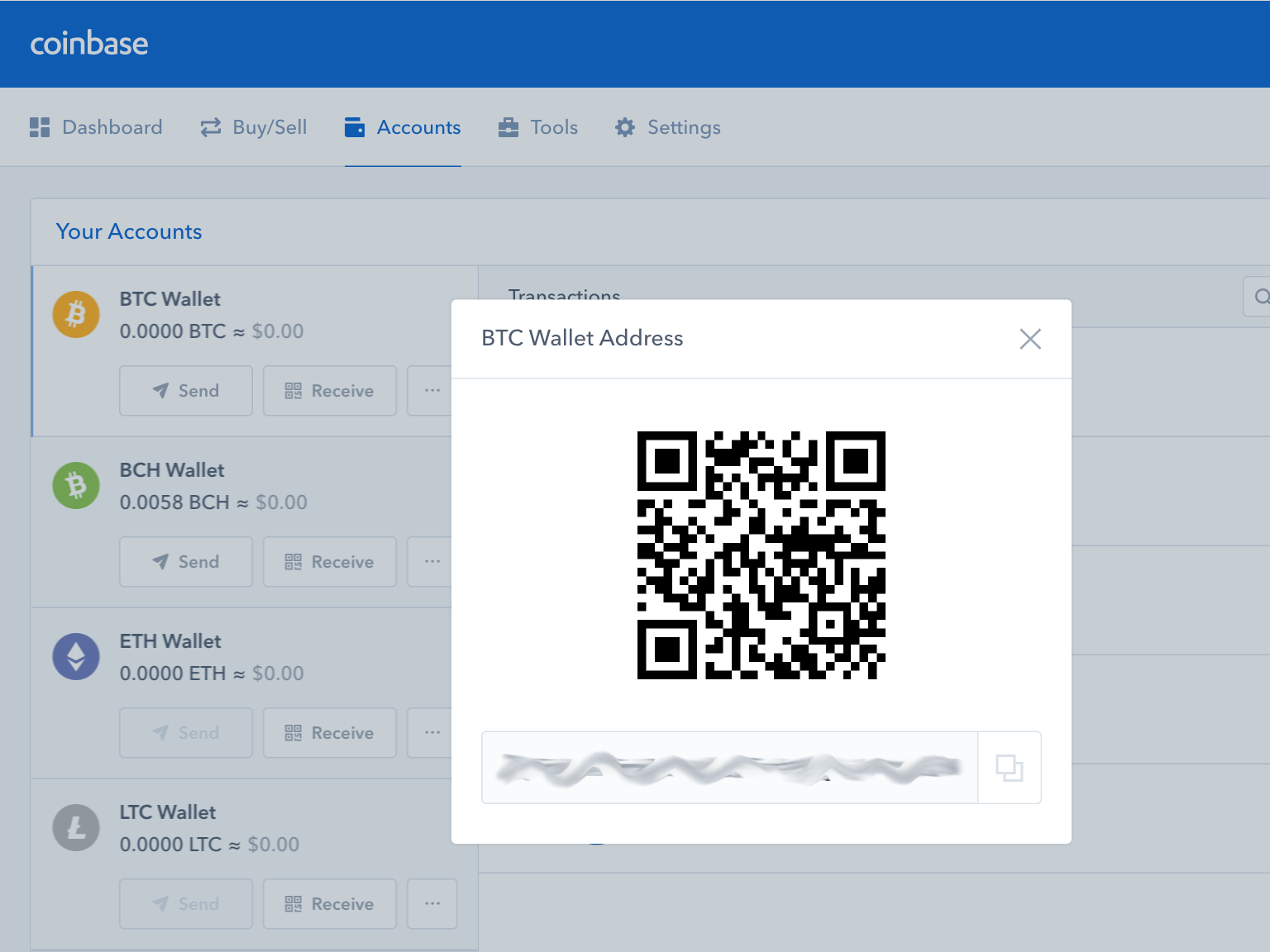The height and width of the screenshot is (952, 1270).
Task: Close the BTC Wallet Address dialog
Action: tap(1030, 339)
